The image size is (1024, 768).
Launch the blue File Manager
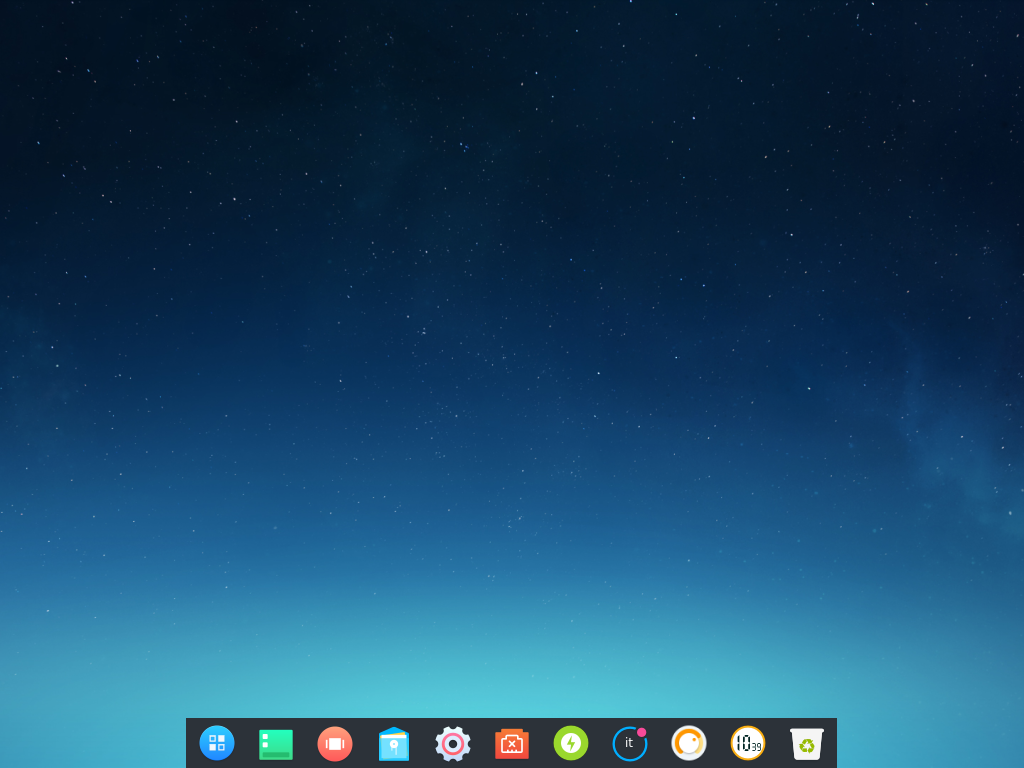pos(394,744)
